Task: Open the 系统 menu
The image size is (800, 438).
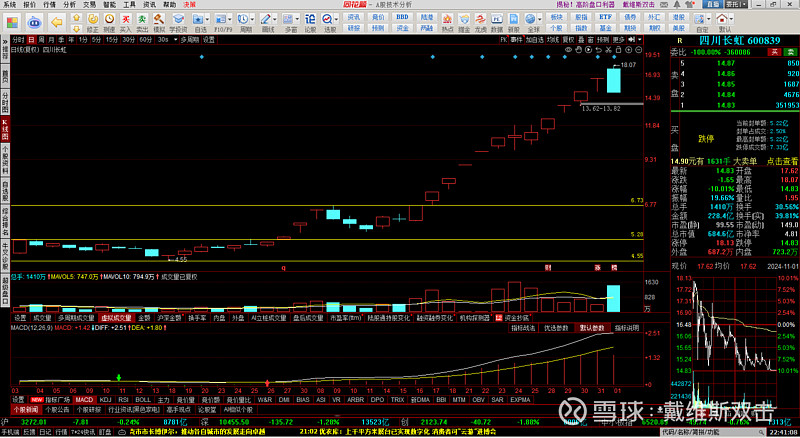Action: pos(9,4)
